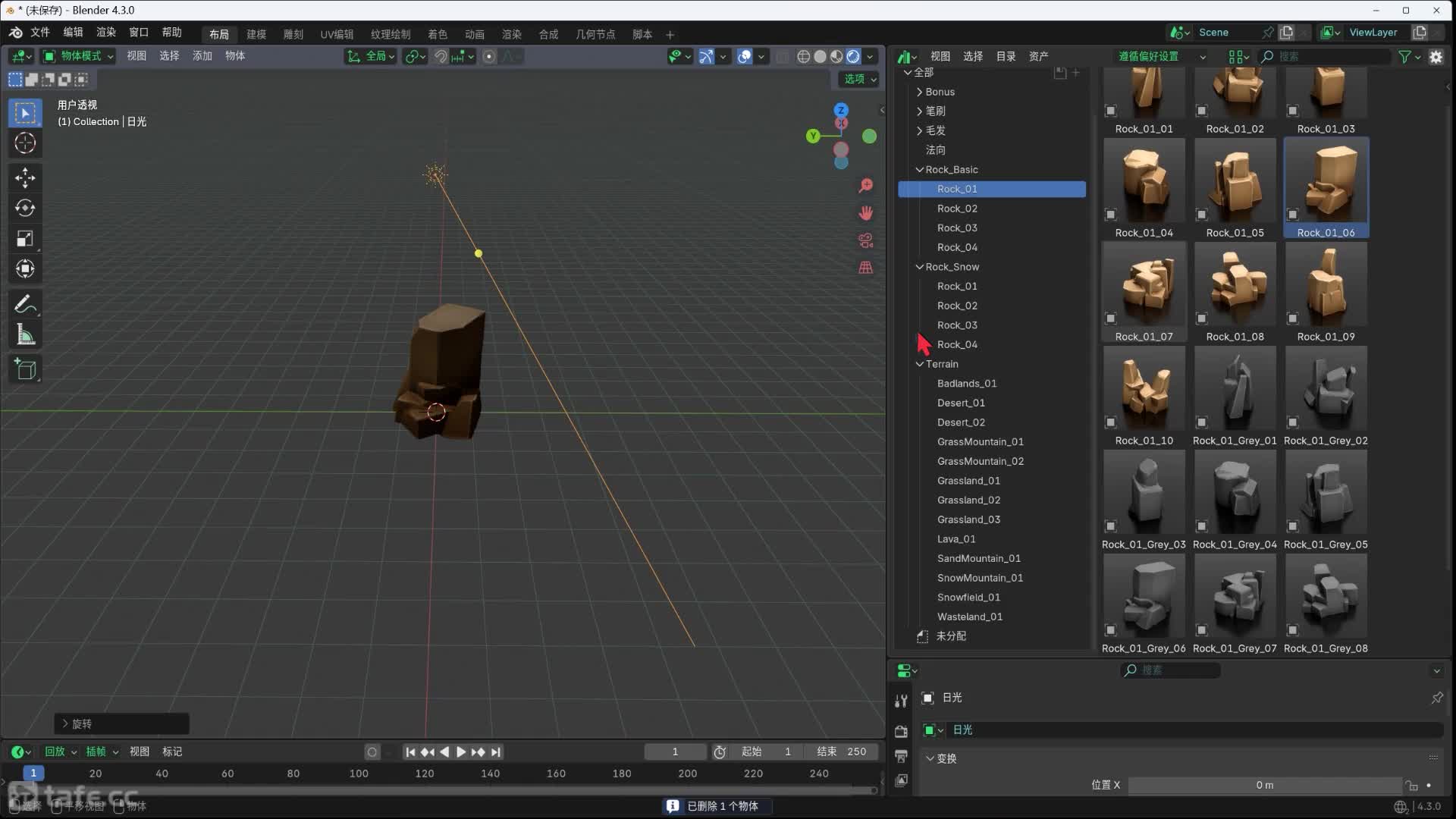
Task: Collapse the Rock_Basic catalog
Action: [x=919, y=170]
